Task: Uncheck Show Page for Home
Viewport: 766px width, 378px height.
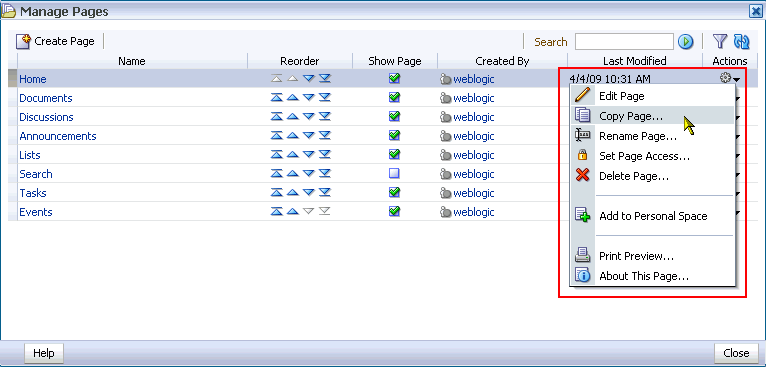Action: (394, 78)
